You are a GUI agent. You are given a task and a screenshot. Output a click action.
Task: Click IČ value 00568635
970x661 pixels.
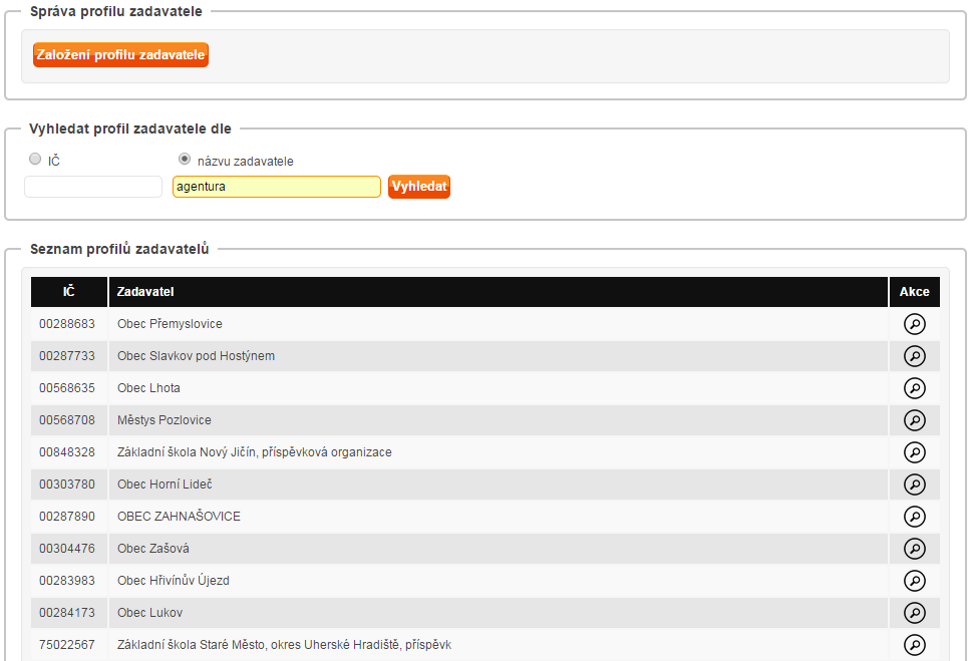67,388
